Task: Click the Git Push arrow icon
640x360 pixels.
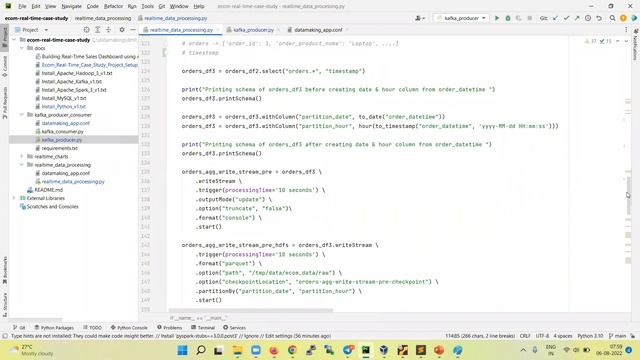Action: 577,18
